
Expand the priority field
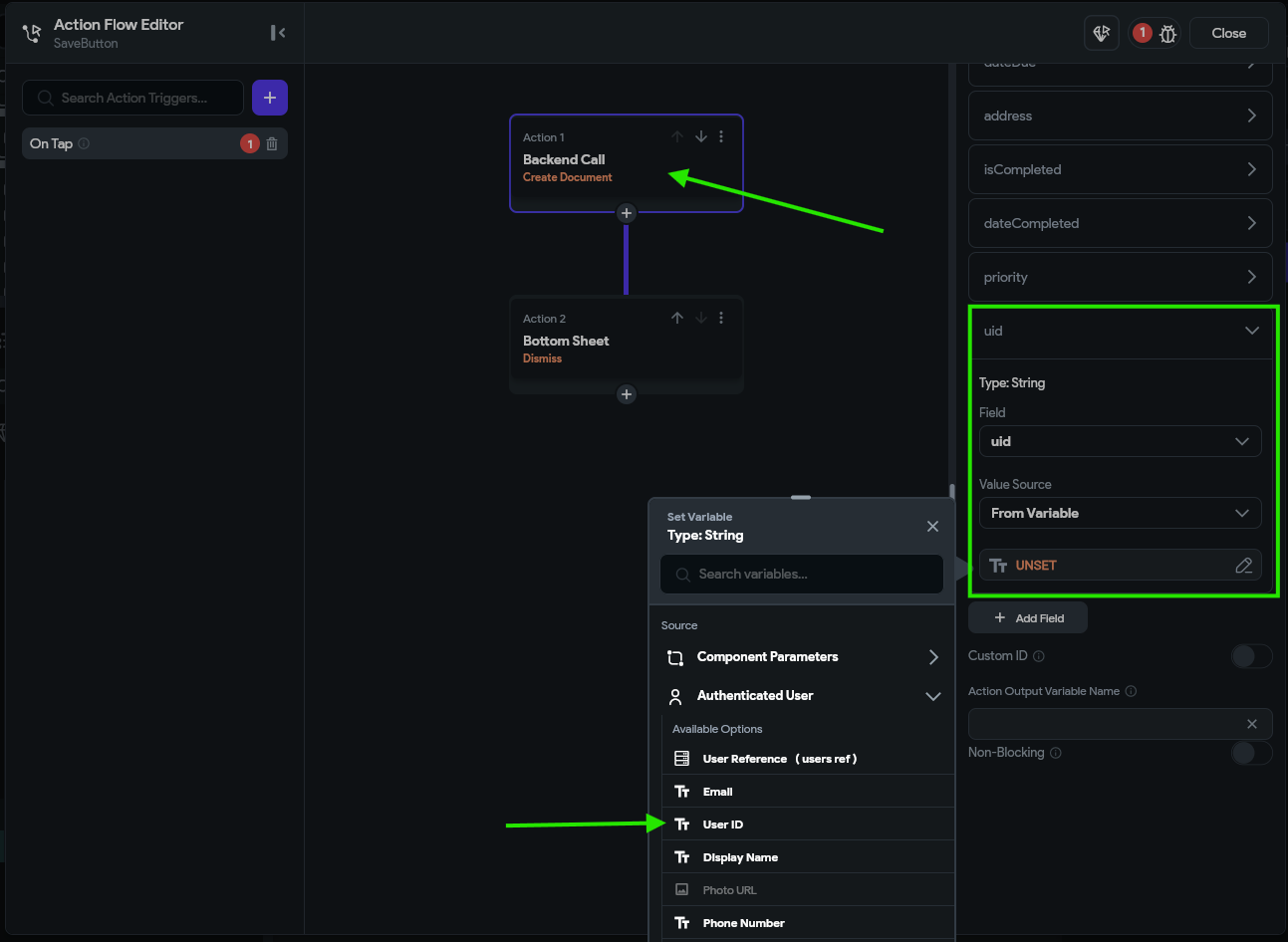point(1121,277)
